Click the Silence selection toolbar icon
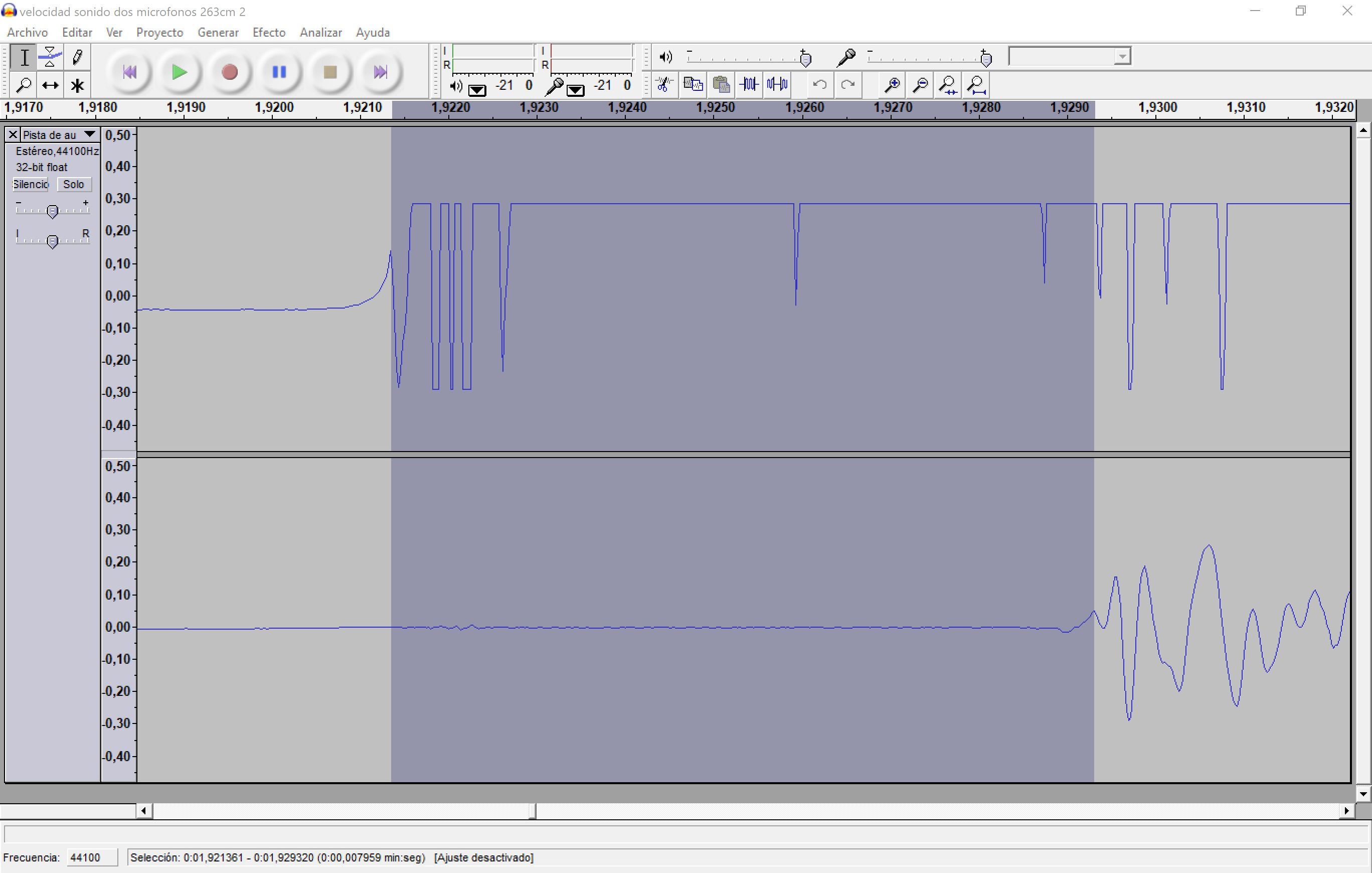The width and height of the screenshot is (1372, 873). (x=777, y=85)
